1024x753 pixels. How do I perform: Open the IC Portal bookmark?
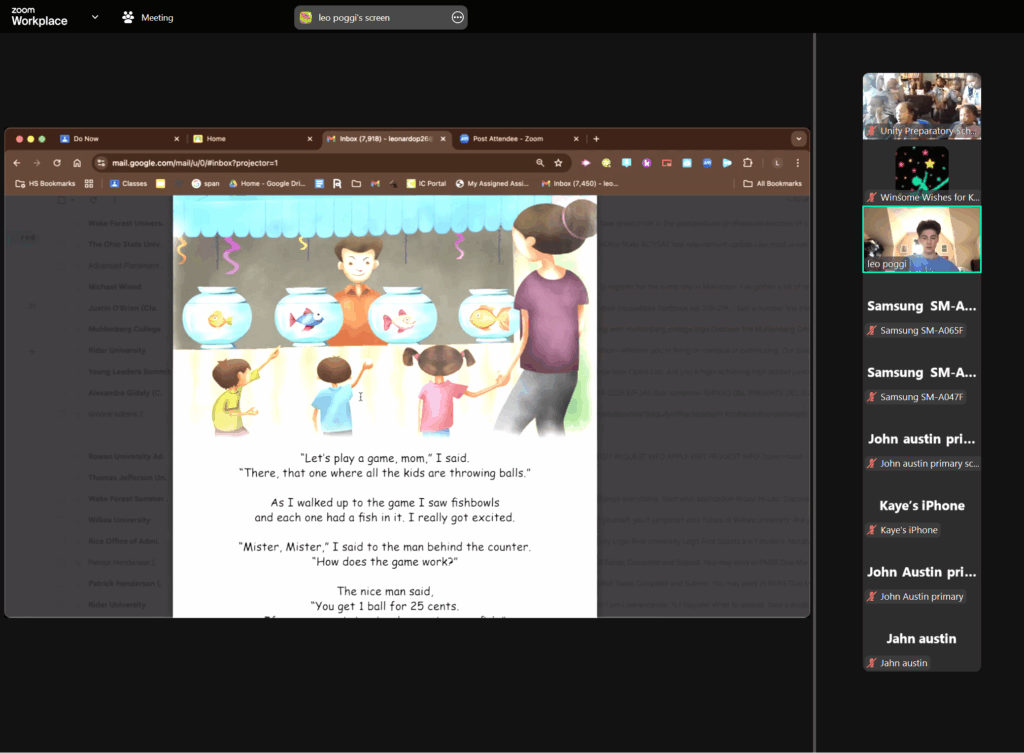pyautogui.click(x=425, y=184)
